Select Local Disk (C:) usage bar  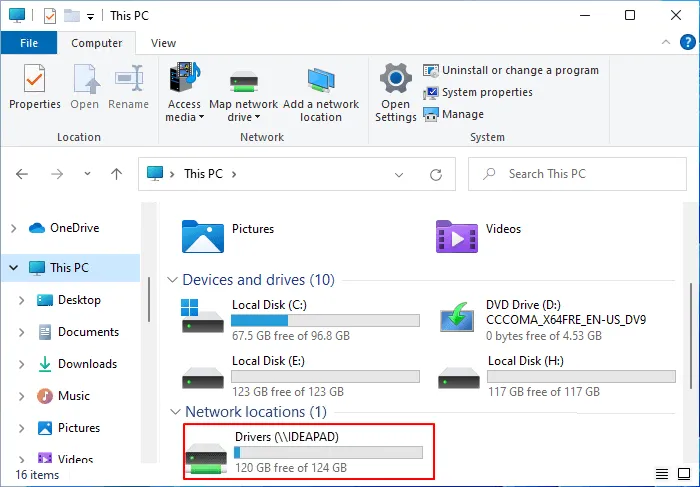[325, 321]
